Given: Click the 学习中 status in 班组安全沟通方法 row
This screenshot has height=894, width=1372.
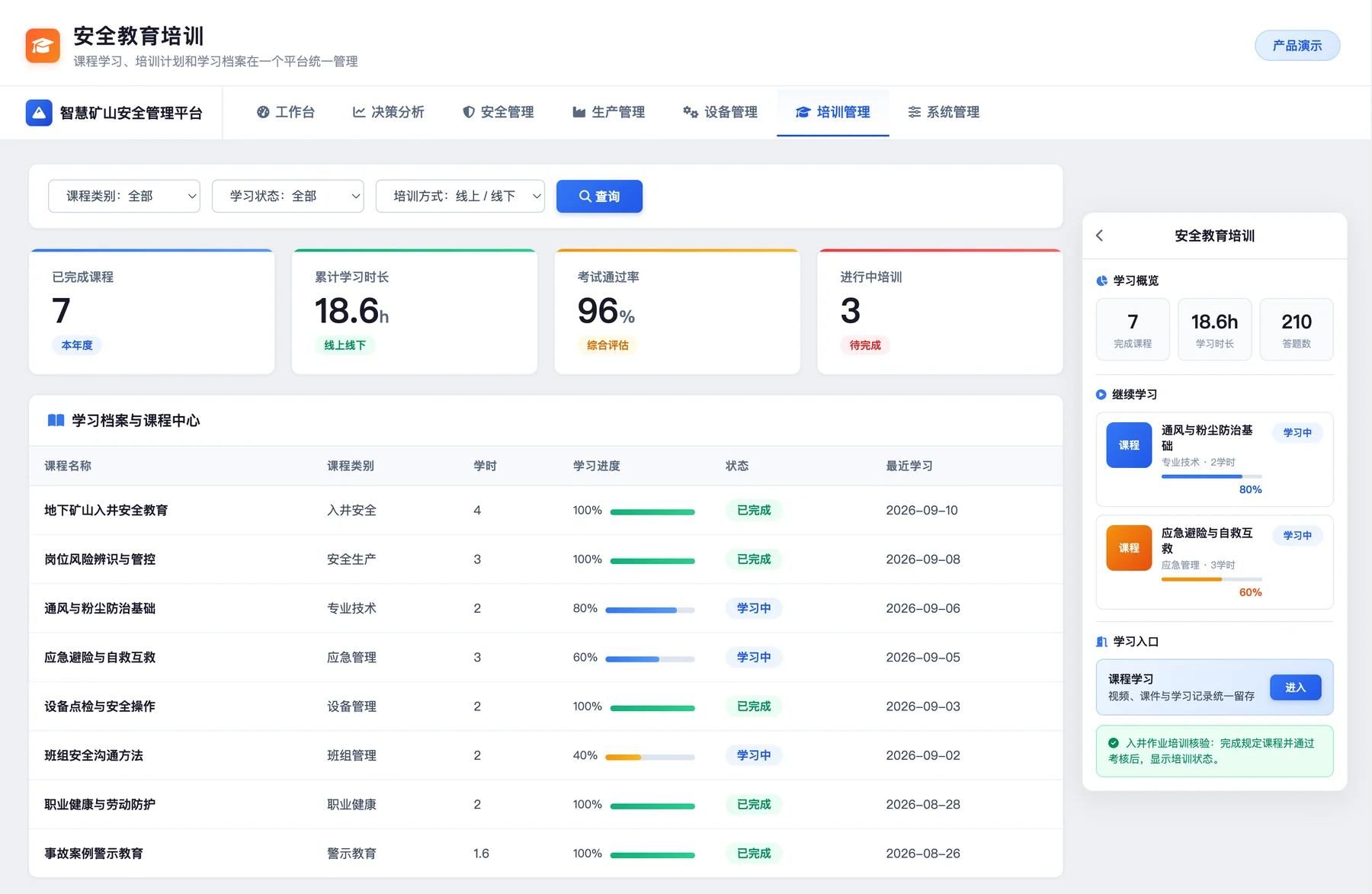Looking at the screenshot, I should [x=754, y=755].
